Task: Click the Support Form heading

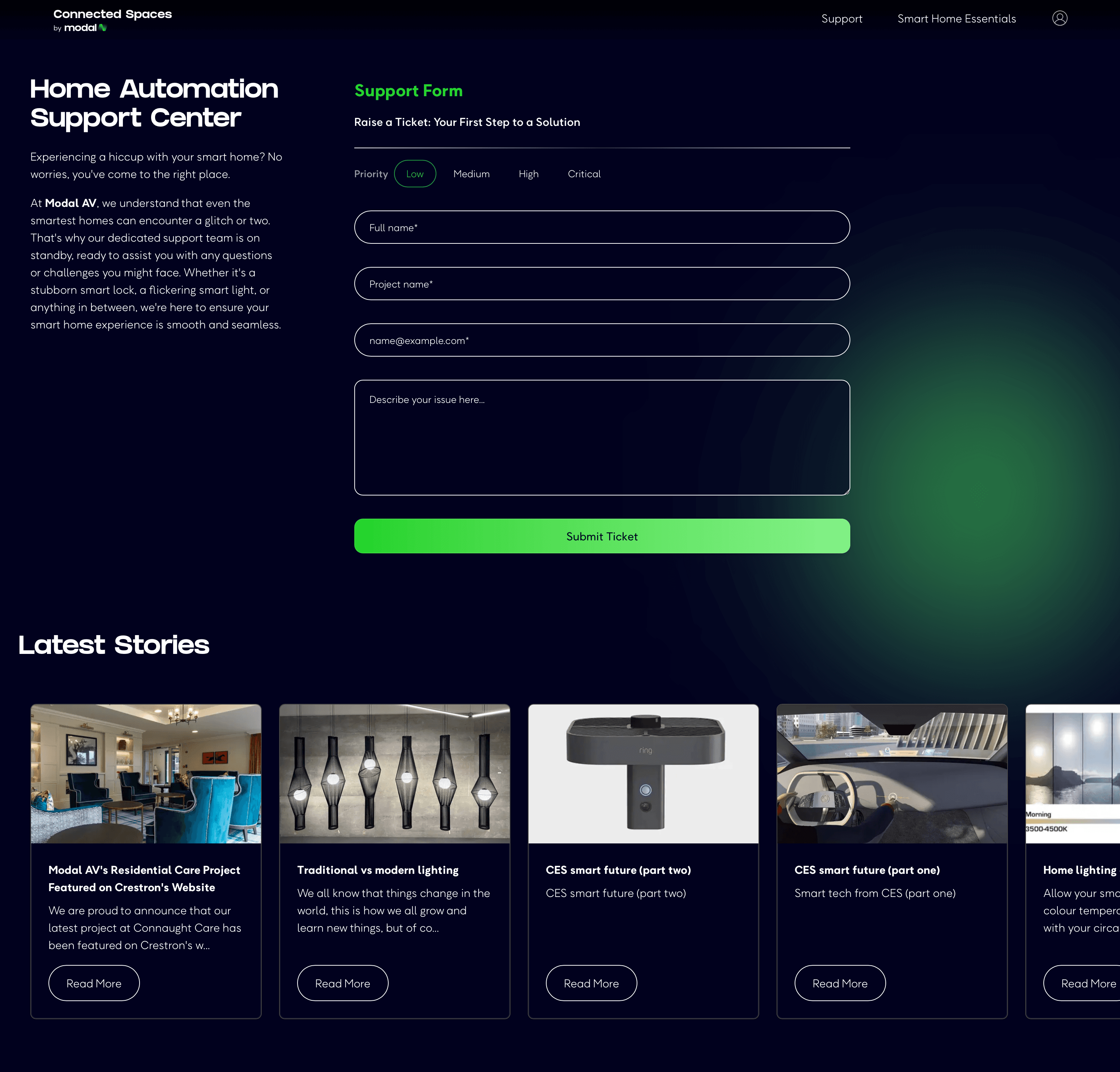Action: click(409, 91)
